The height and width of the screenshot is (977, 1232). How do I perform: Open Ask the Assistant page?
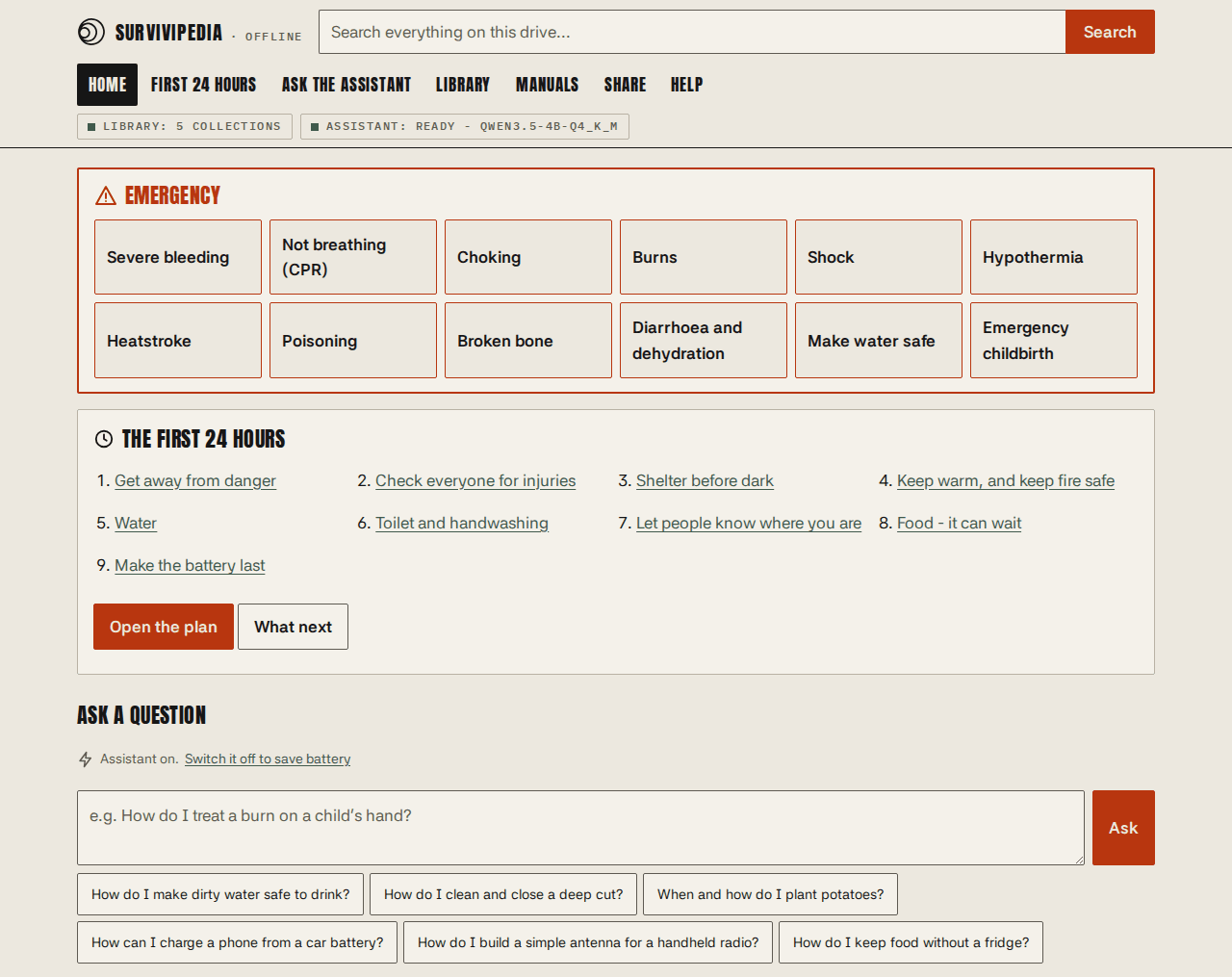pyautogui.click(x=346, y=85)
